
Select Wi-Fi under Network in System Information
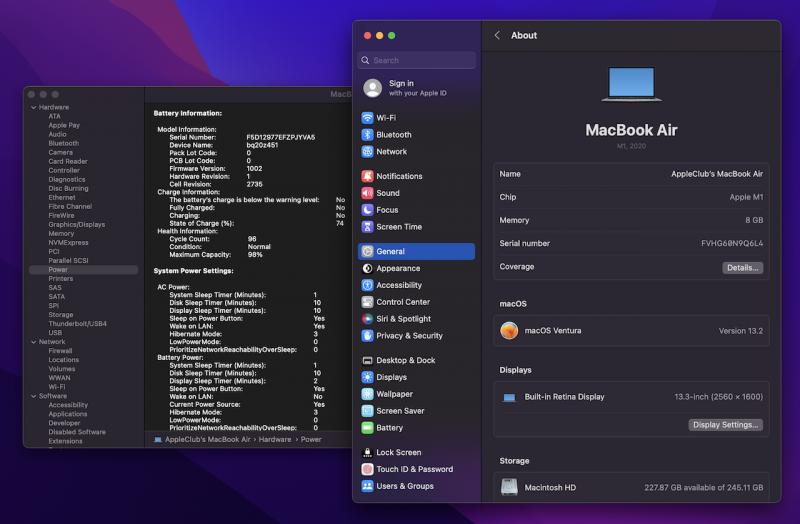pos(57,387)
